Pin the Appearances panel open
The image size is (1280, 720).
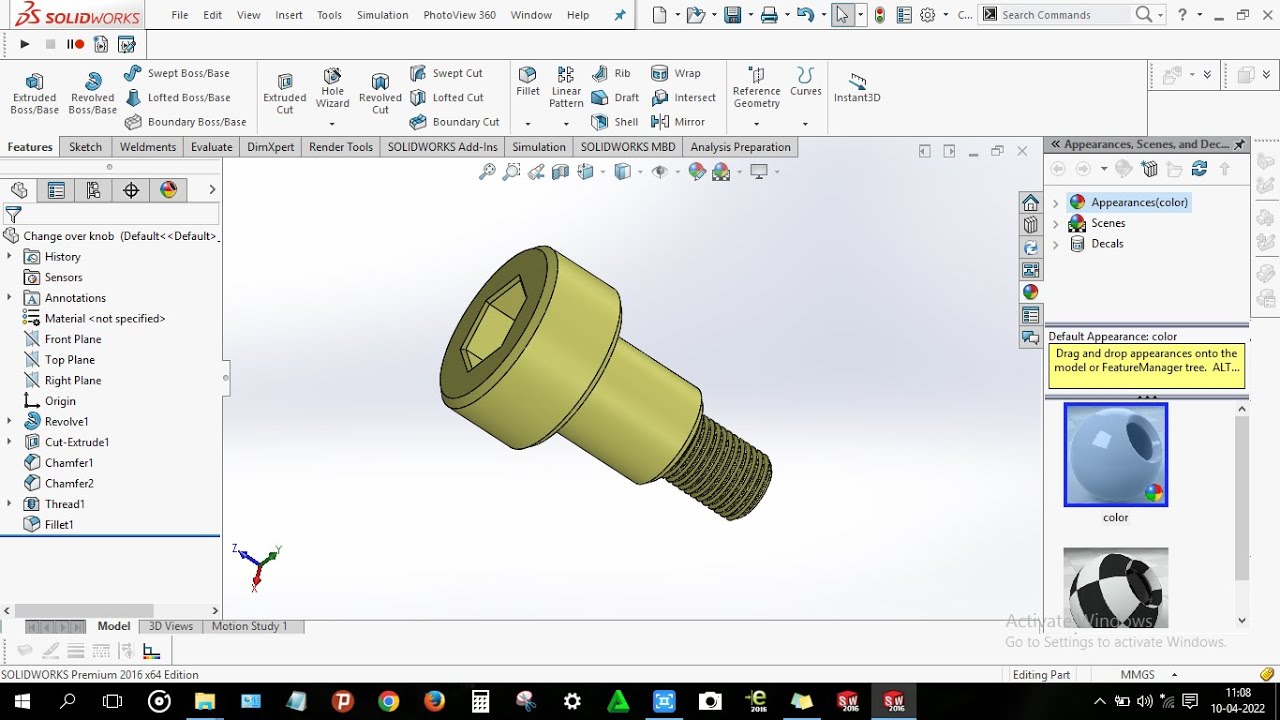pos(1239,145)
